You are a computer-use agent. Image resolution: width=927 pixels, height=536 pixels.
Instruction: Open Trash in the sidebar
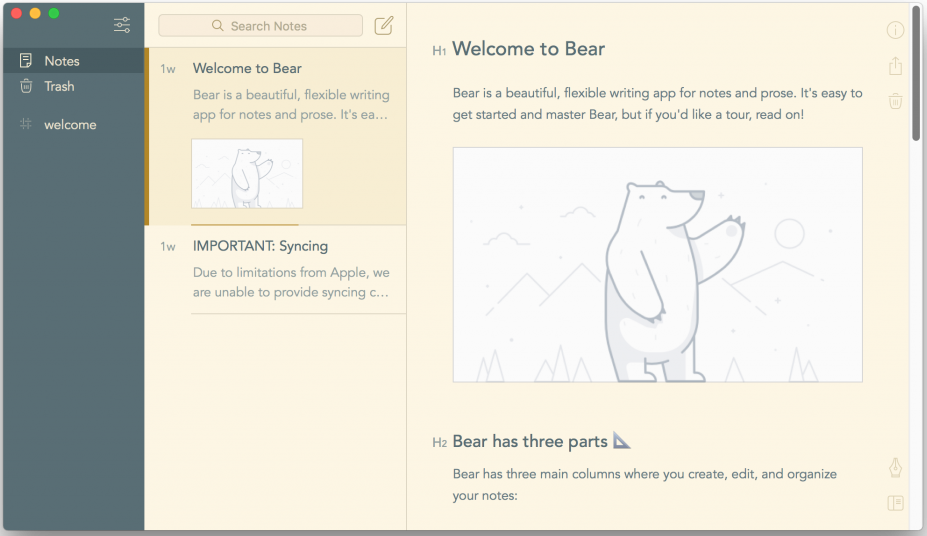(x=73, y=86)
